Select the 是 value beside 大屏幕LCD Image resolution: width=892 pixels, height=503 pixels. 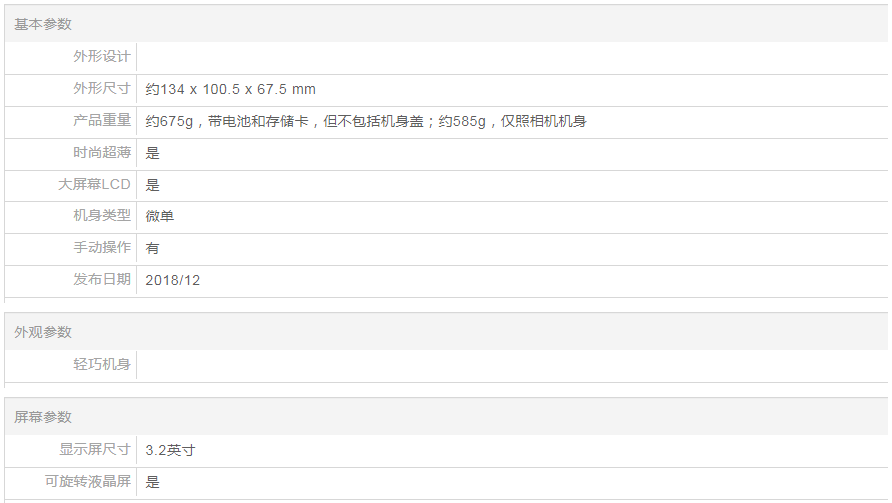pos(152,184)
